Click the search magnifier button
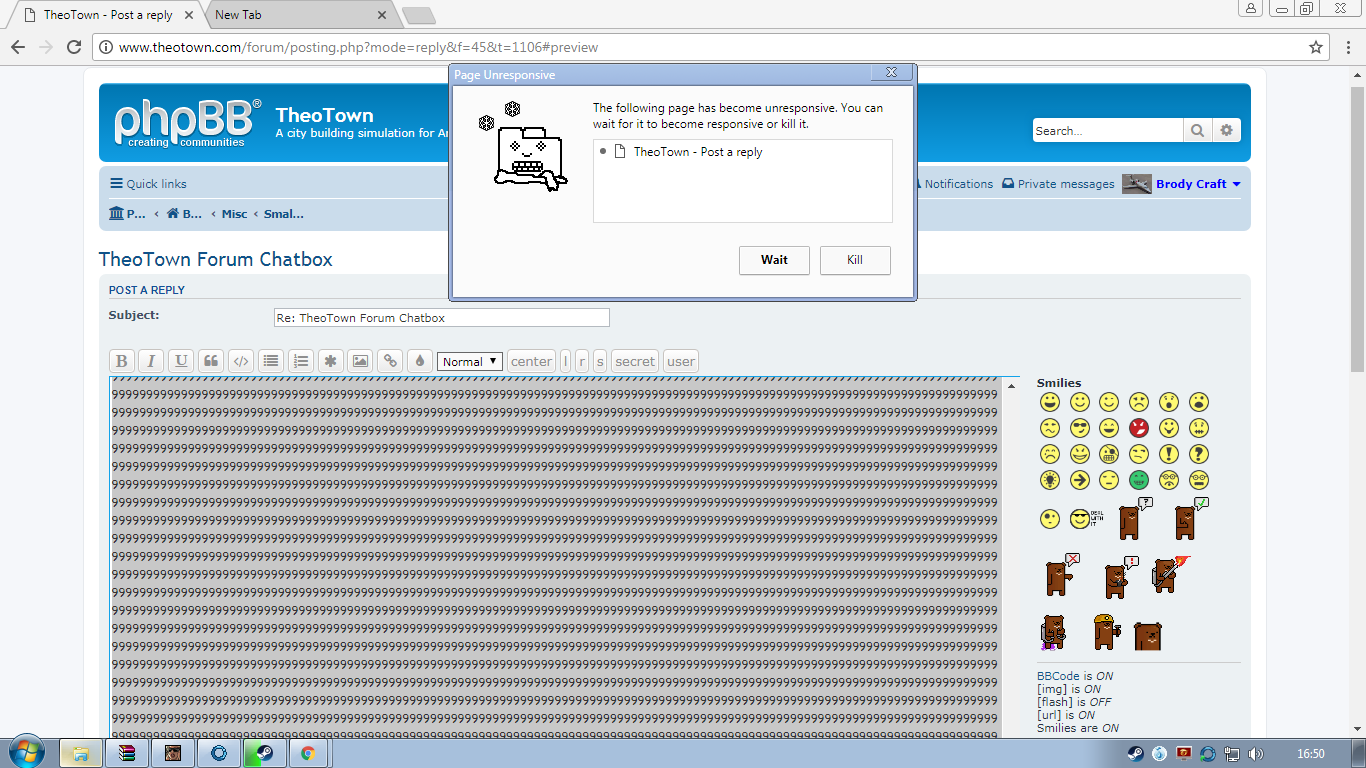The height and width of the screenshot is (768, 1366). 1197,131
